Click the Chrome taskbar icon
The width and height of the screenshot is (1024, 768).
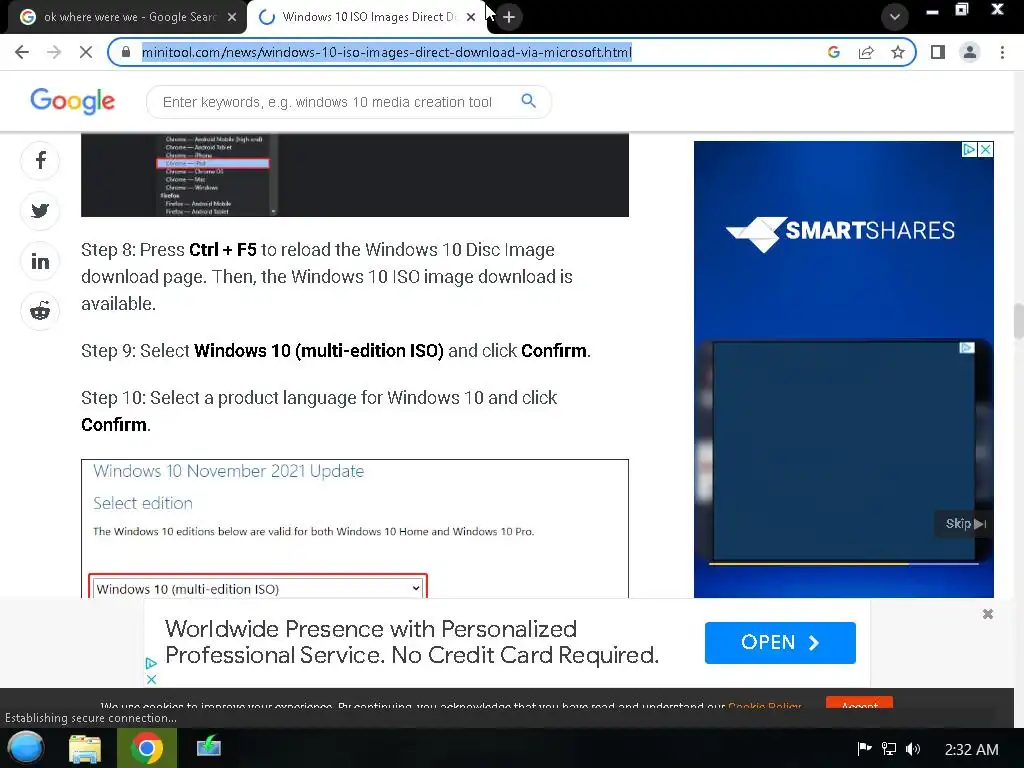pyautogui.click(x=146, y=748)
